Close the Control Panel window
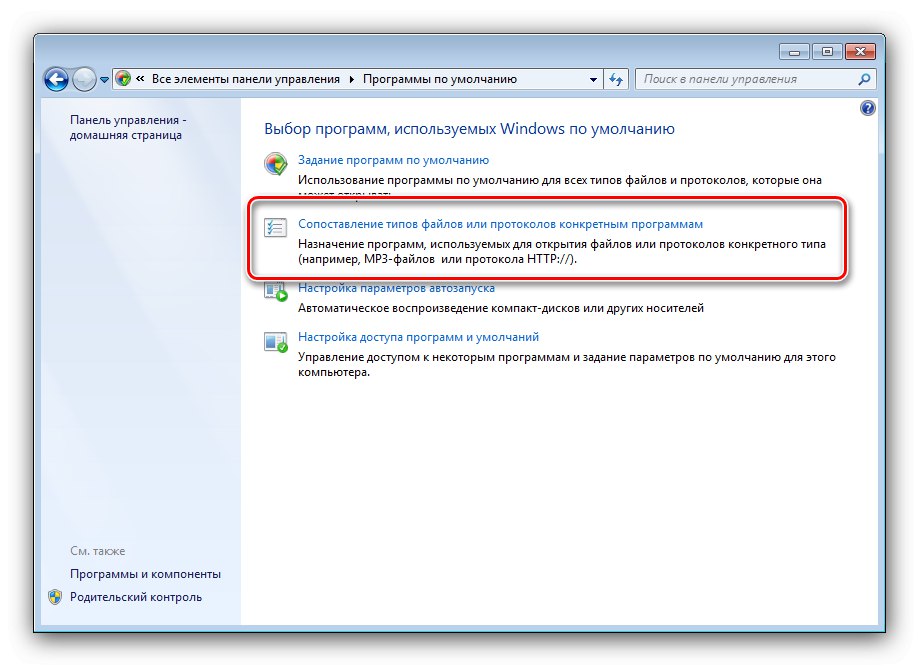 point(860,52)
